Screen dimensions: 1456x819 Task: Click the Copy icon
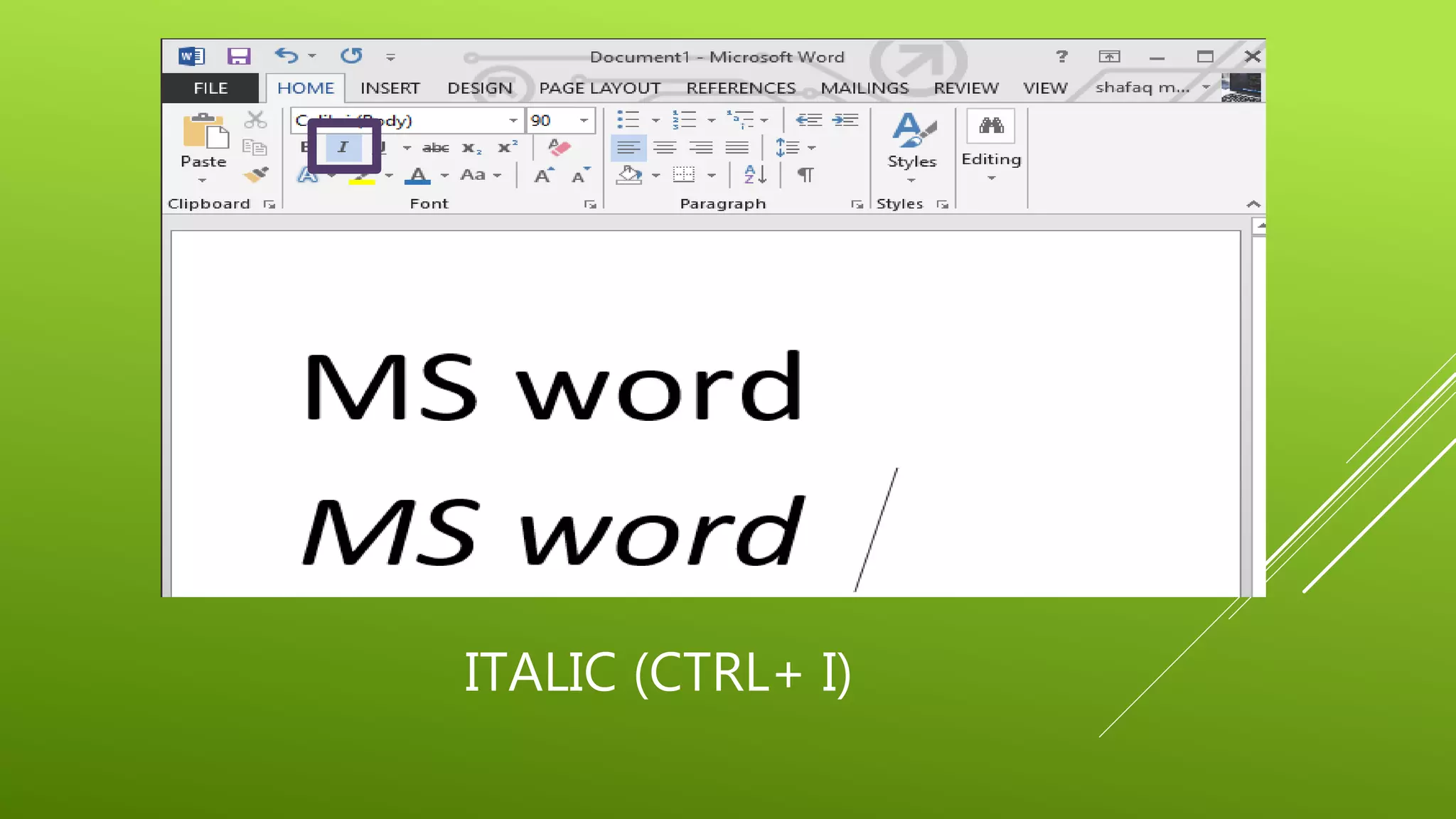[x=255, y=147]
